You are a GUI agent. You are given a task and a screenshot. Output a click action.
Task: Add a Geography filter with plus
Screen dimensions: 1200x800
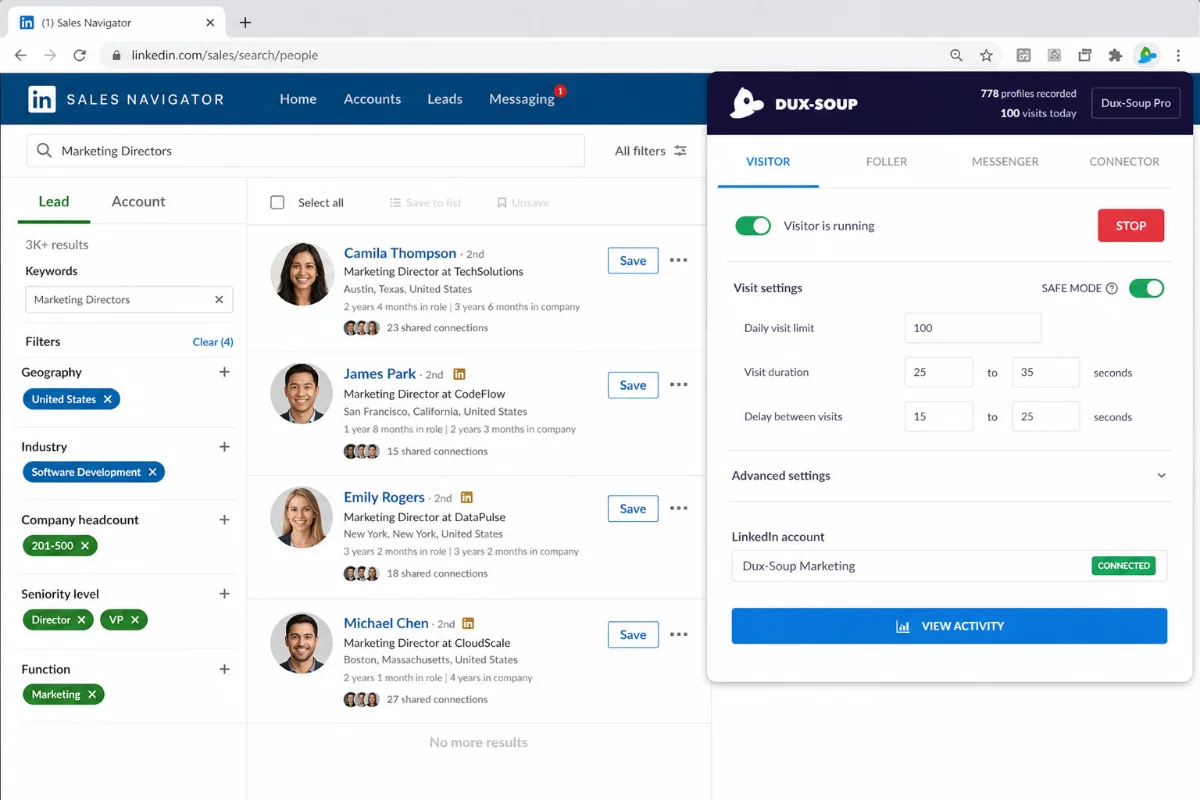(224, 372)
